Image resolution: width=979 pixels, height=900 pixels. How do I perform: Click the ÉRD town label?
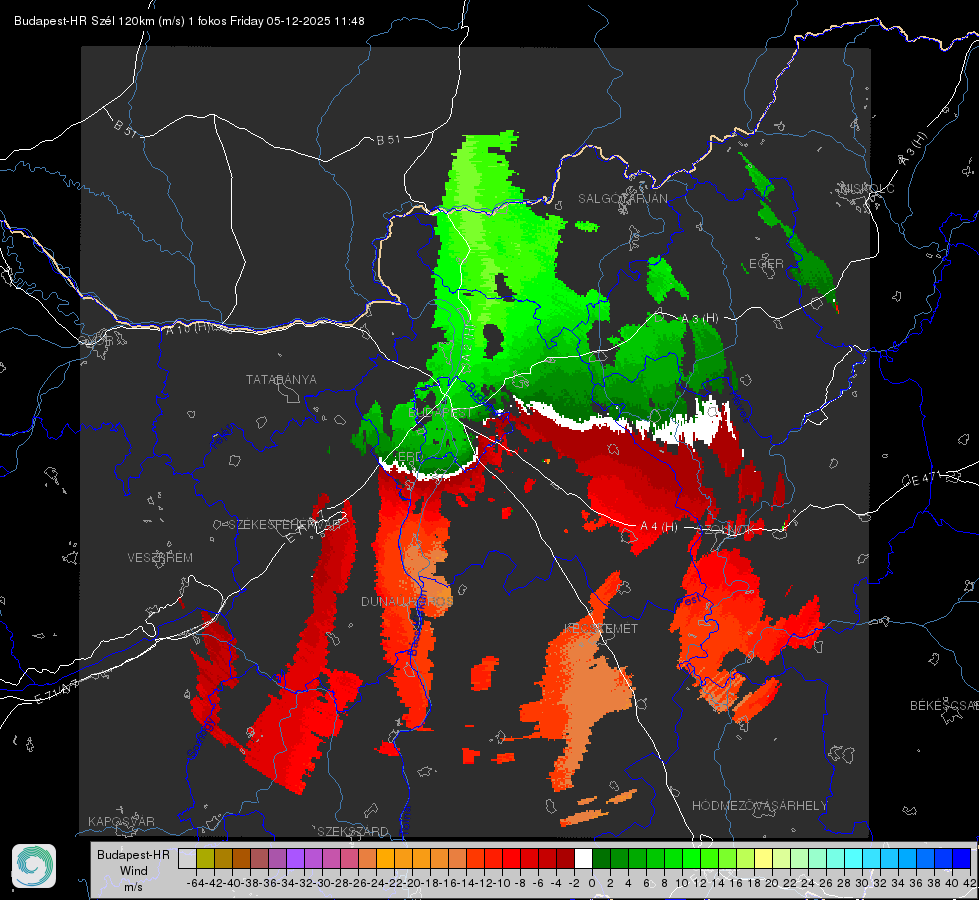coord(409,456)
